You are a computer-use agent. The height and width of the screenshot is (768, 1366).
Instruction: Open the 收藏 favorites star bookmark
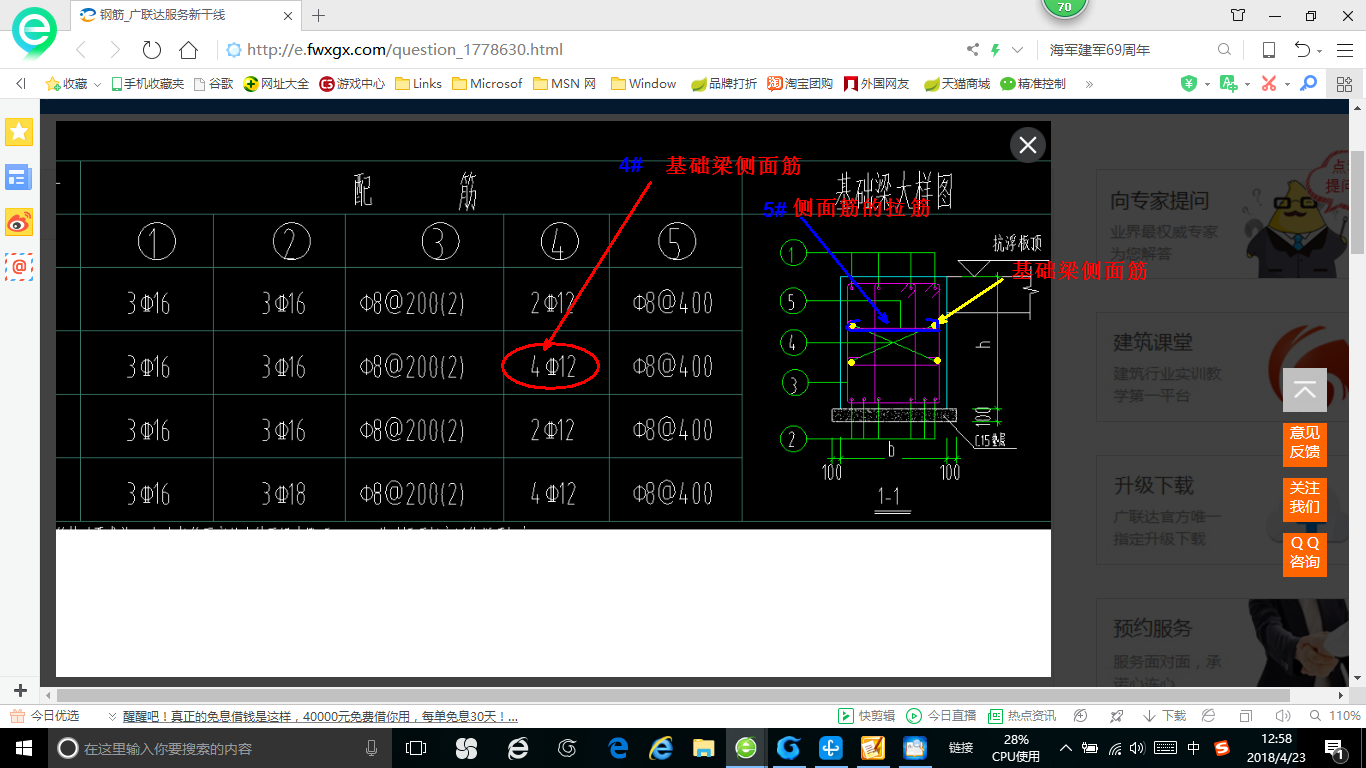click(66, 84)
